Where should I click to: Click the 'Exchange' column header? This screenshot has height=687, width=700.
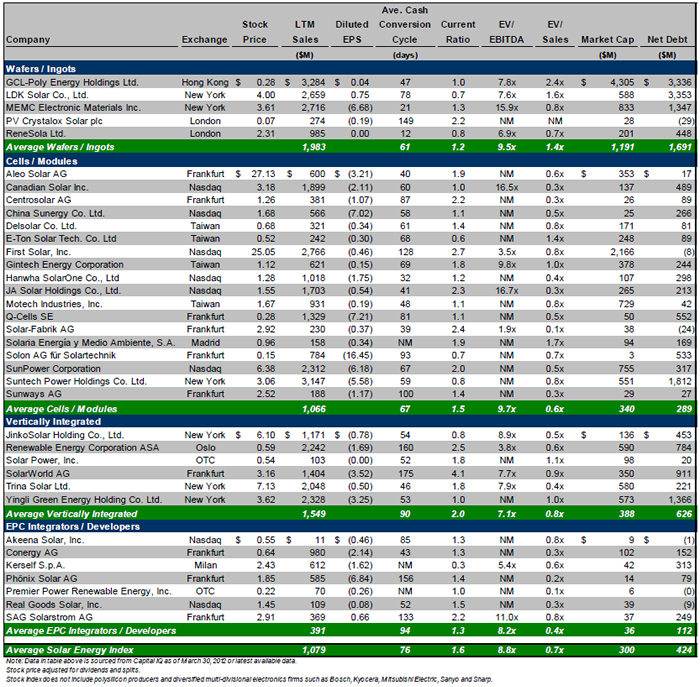click(x=204, y=40)
